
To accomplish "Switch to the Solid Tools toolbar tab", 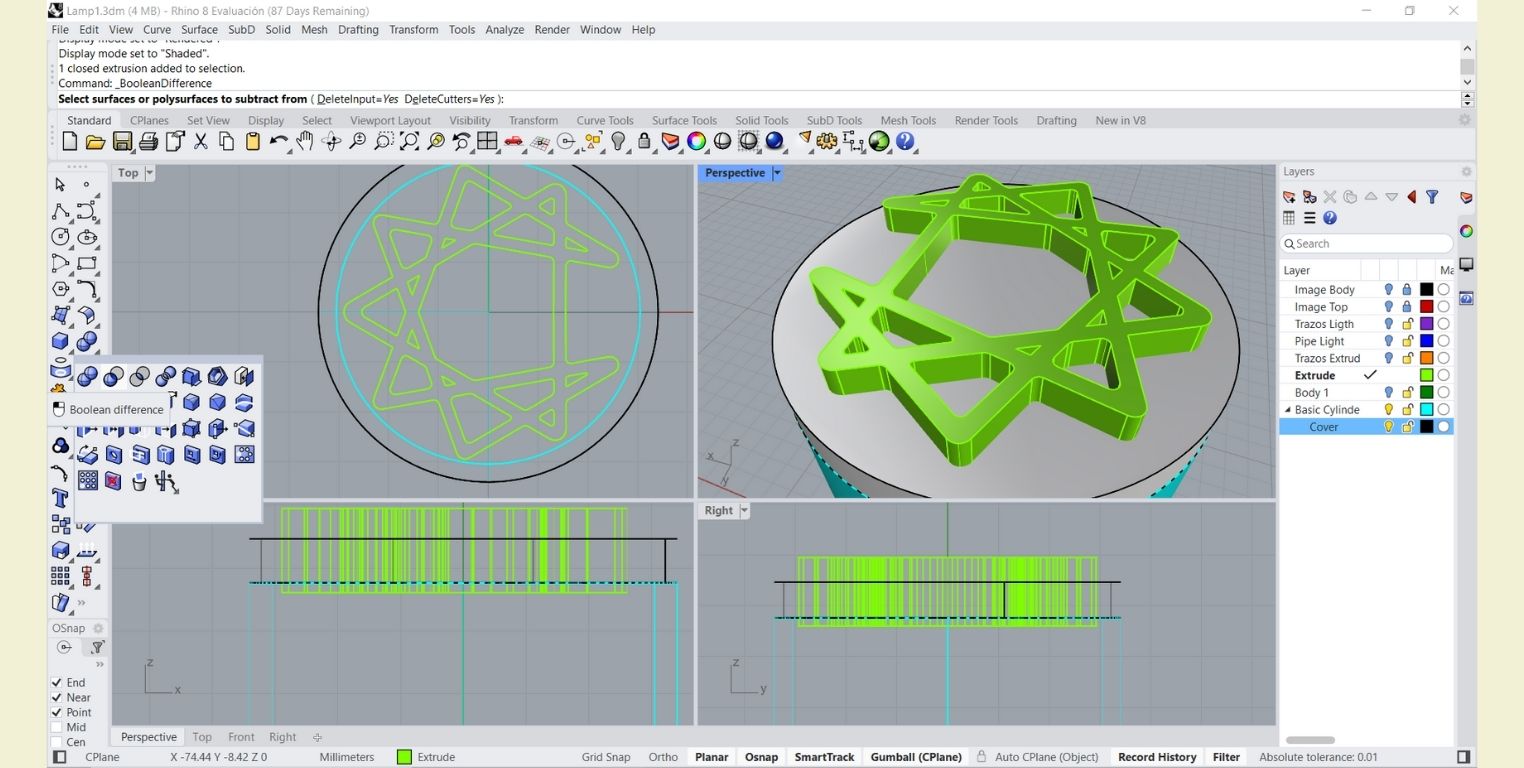I will pyautogui.click(x=762, y=120).
